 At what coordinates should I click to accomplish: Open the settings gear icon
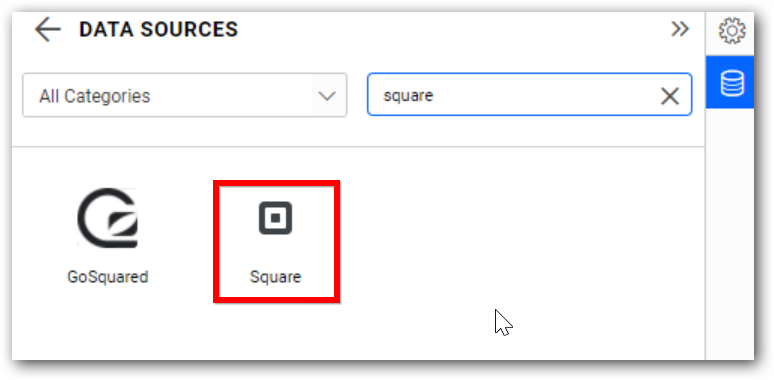732,31
